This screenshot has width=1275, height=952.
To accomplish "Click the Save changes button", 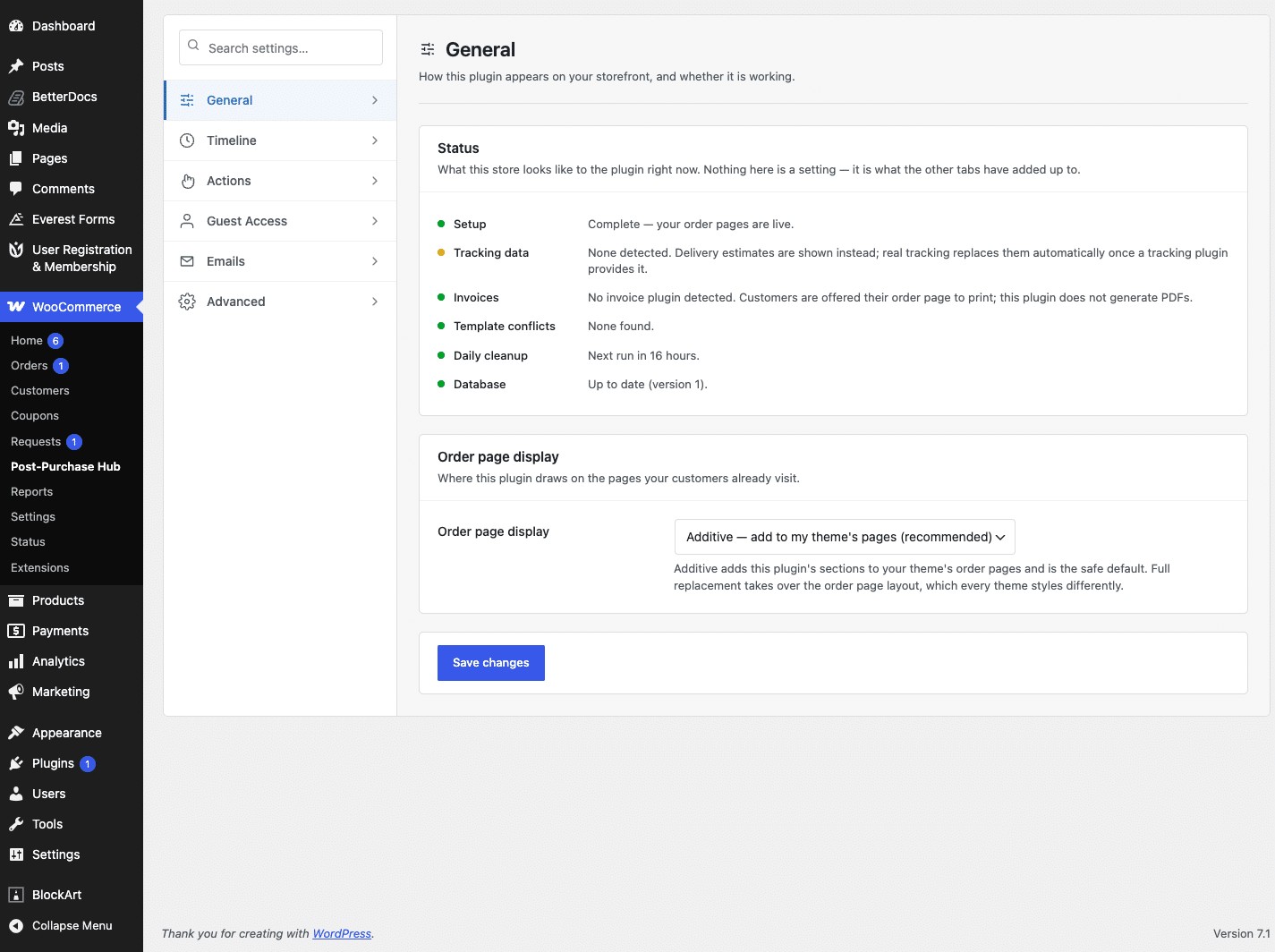I will [491, 663].
